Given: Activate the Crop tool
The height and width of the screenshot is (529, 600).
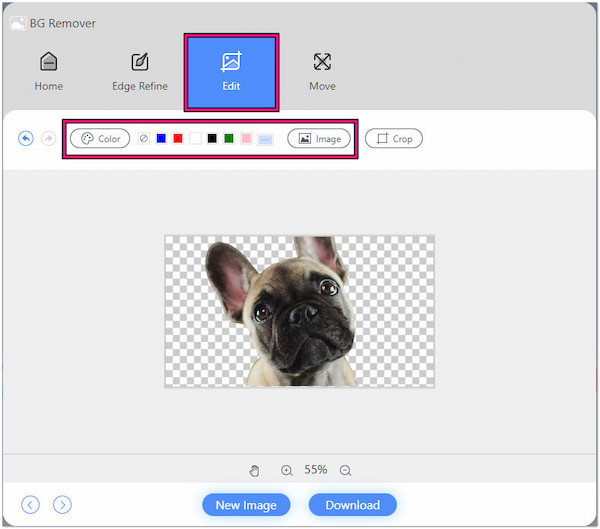Looking at the screenshot, I should click(393, 139).
